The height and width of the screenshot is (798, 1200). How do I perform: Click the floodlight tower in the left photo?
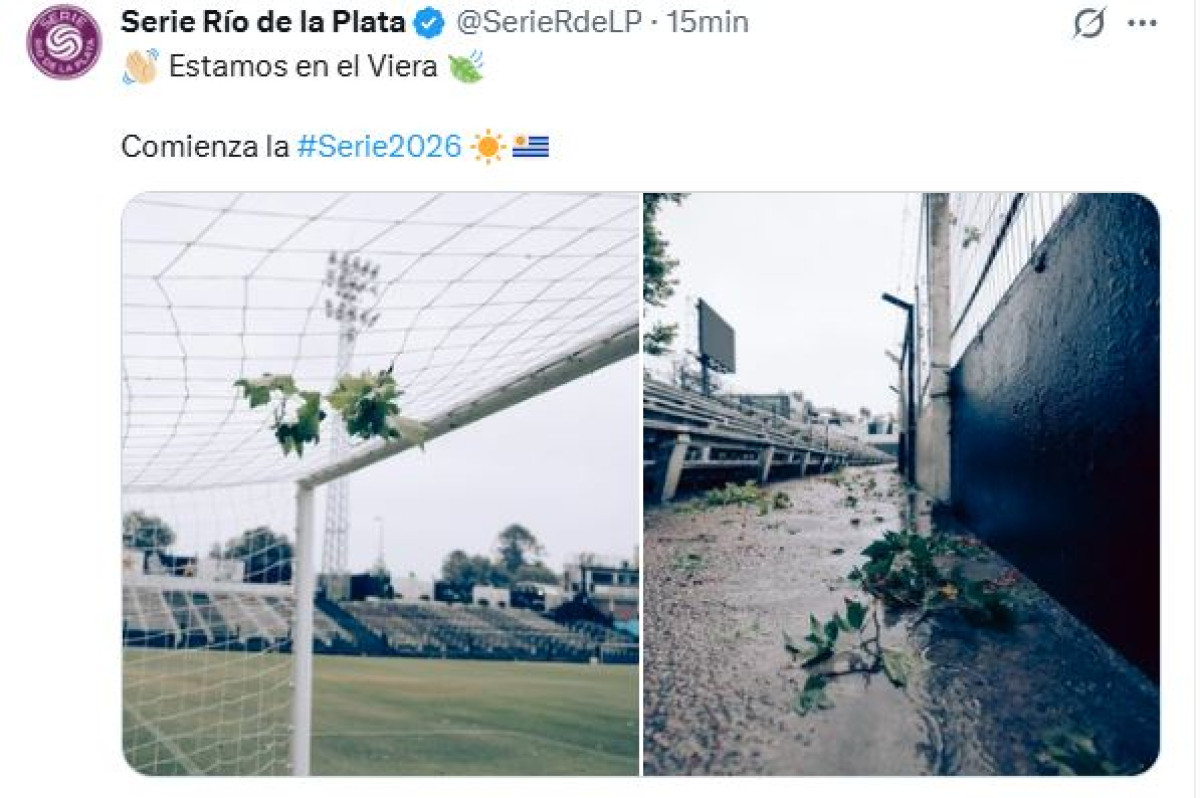point(347,300)
